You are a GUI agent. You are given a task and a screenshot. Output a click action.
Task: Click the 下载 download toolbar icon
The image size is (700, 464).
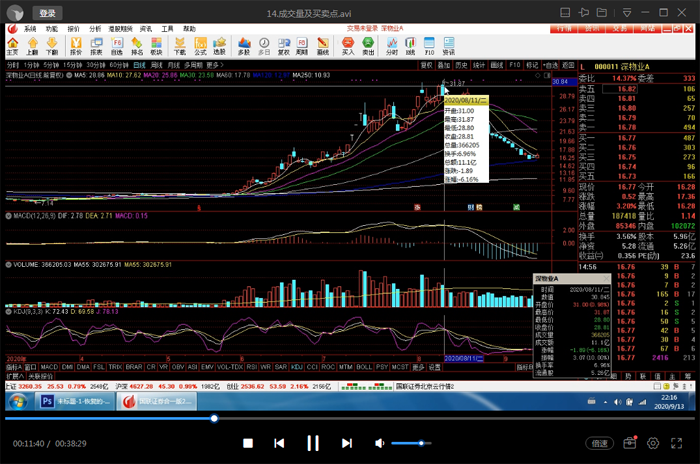(180, 46)
